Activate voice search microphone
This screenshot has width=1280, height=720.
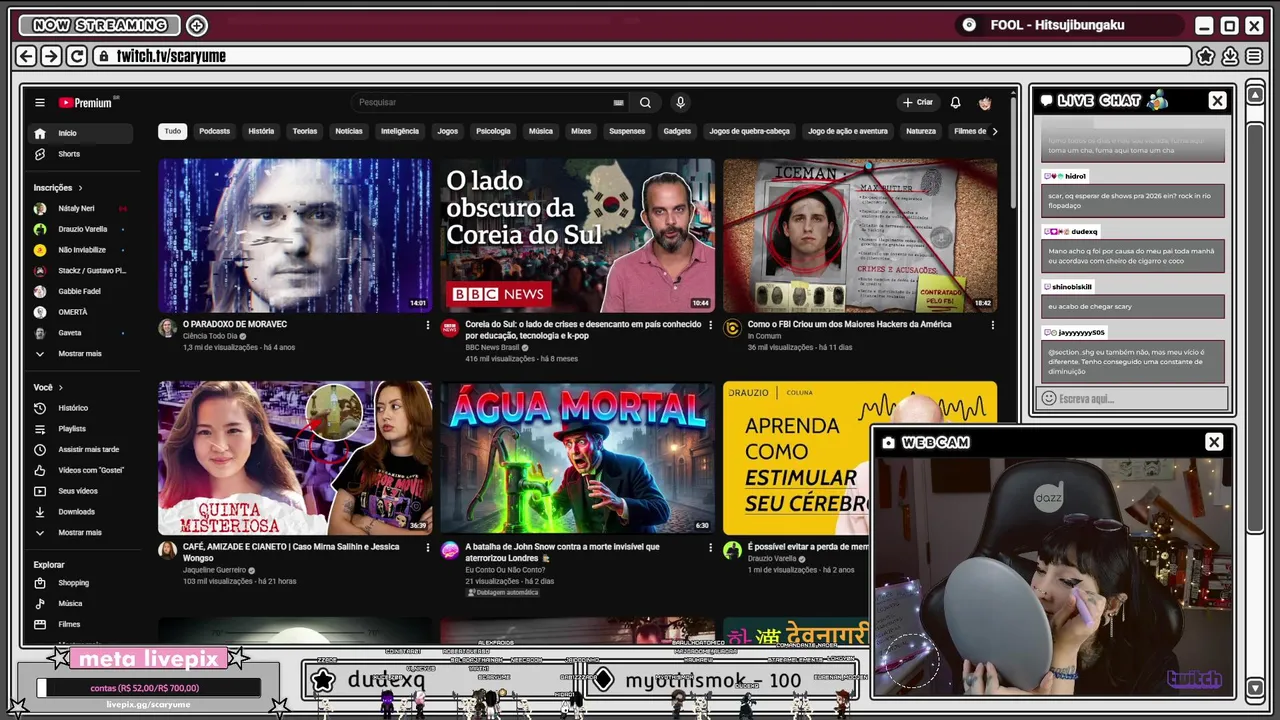pyautogui.click(x=680, y=102)
